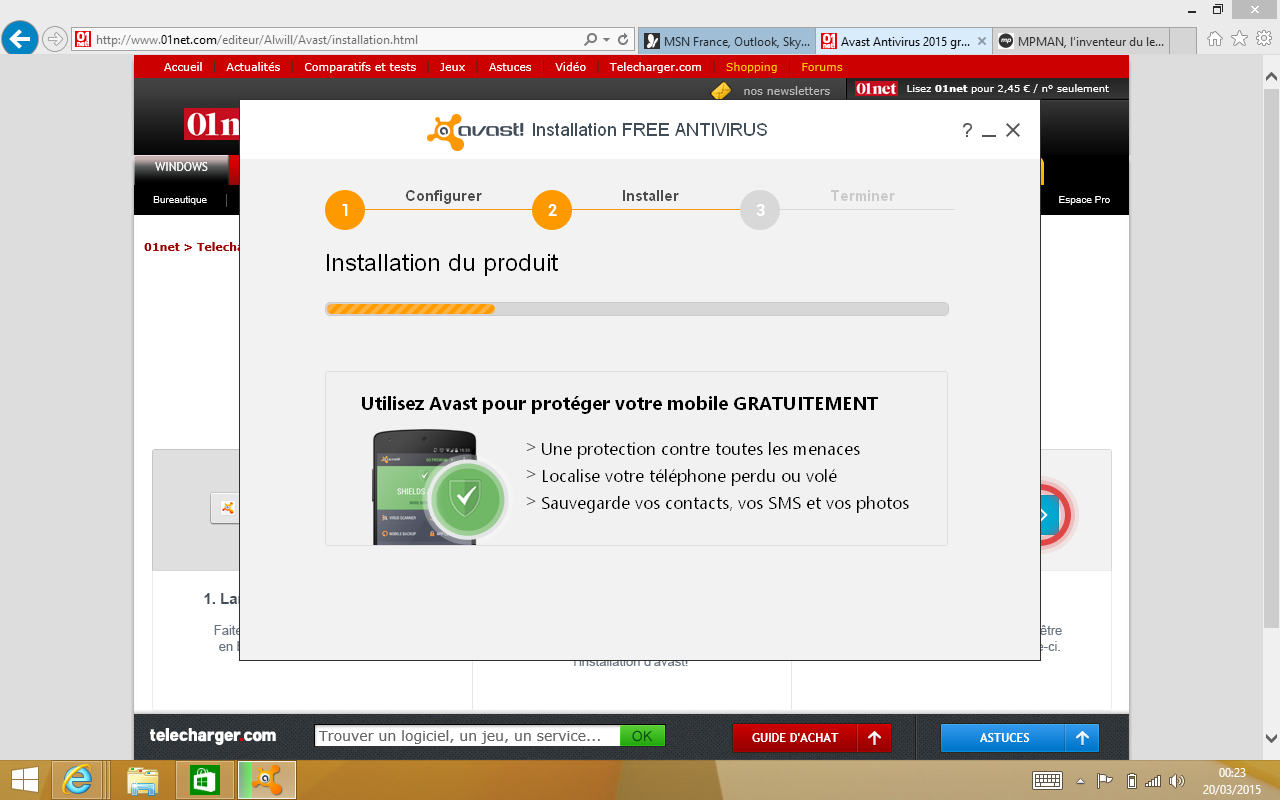
Task: Click the battery tray icon
Action: coord(1131,781)
